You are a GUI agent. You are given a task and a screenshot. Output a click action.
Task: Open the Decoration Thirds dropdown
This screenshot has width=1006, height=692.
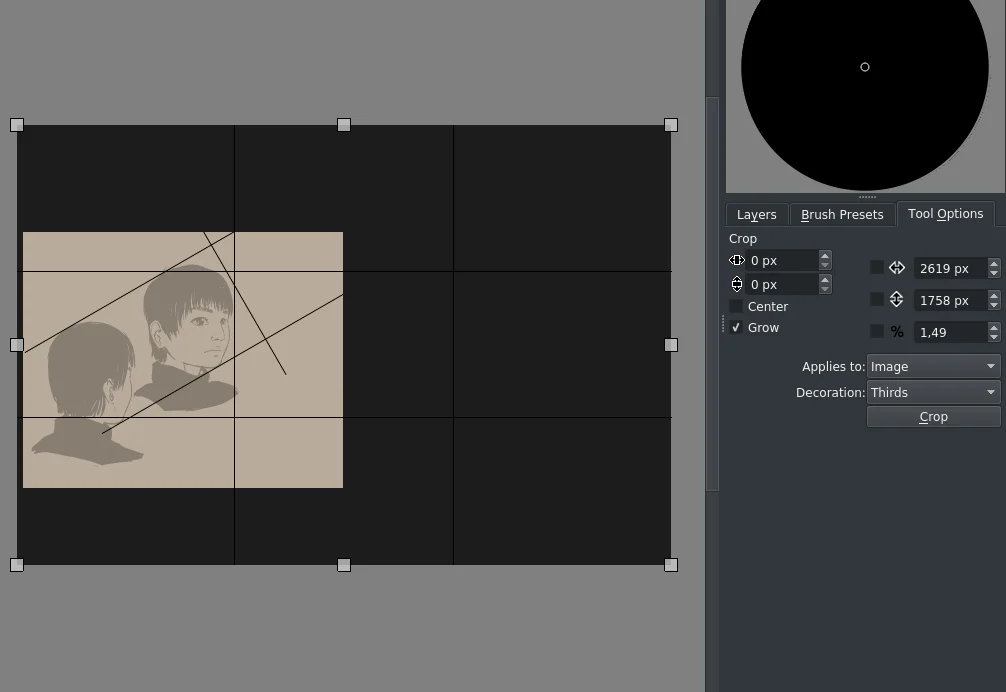point(934,392)
